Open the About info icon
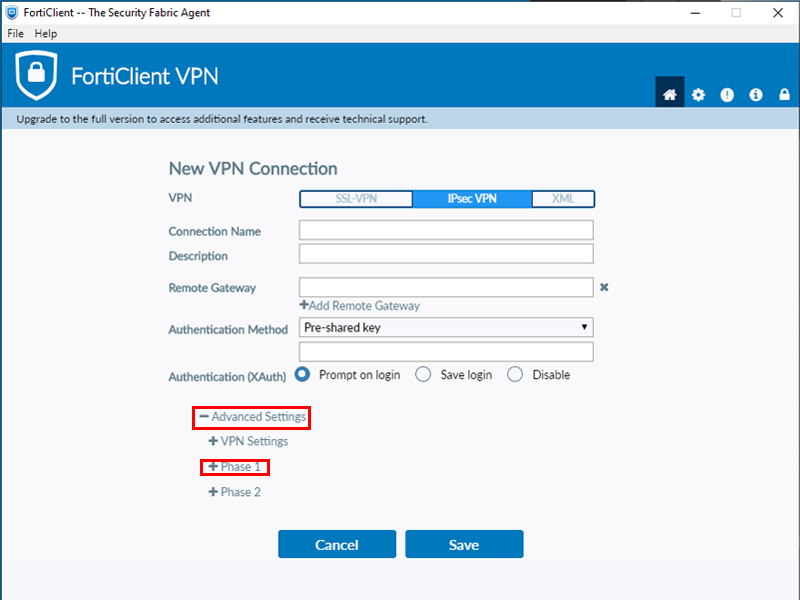Image resolution: width=800 pixels, height=600 pixels. [756, 94]
